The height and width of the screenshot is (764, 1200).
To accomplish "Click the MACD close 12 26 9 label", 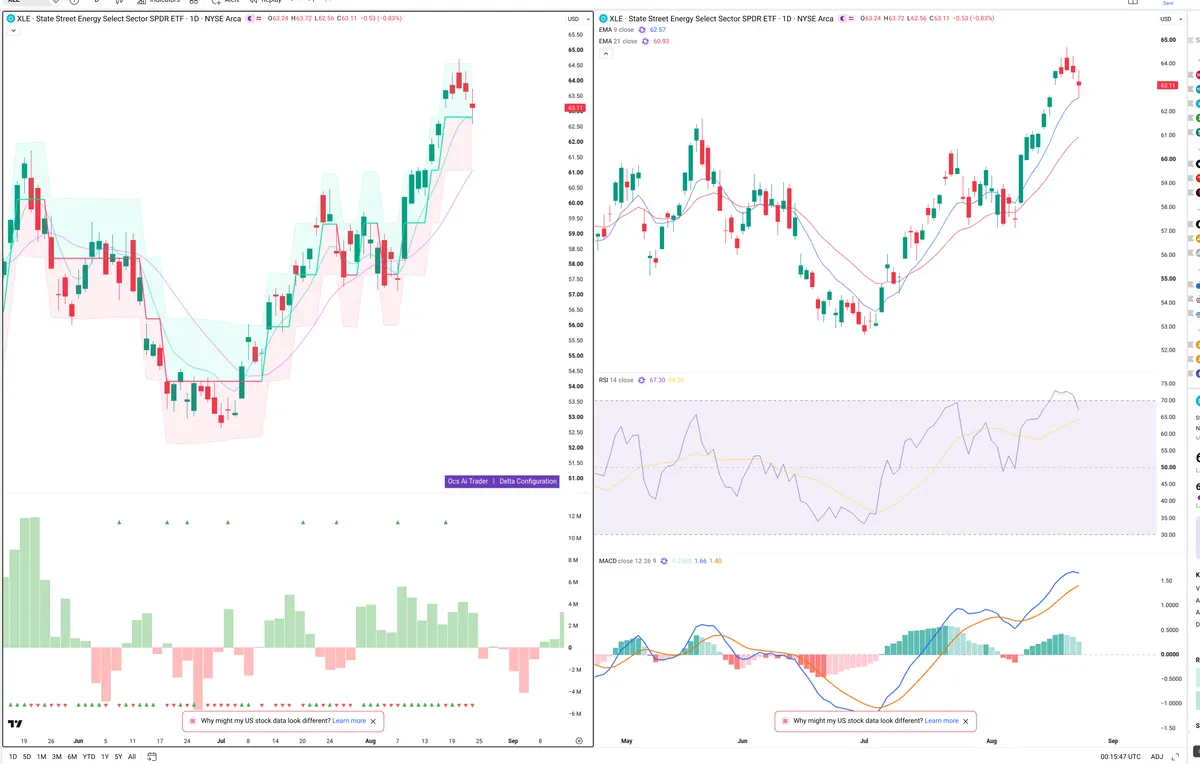I will click(627, 561).
